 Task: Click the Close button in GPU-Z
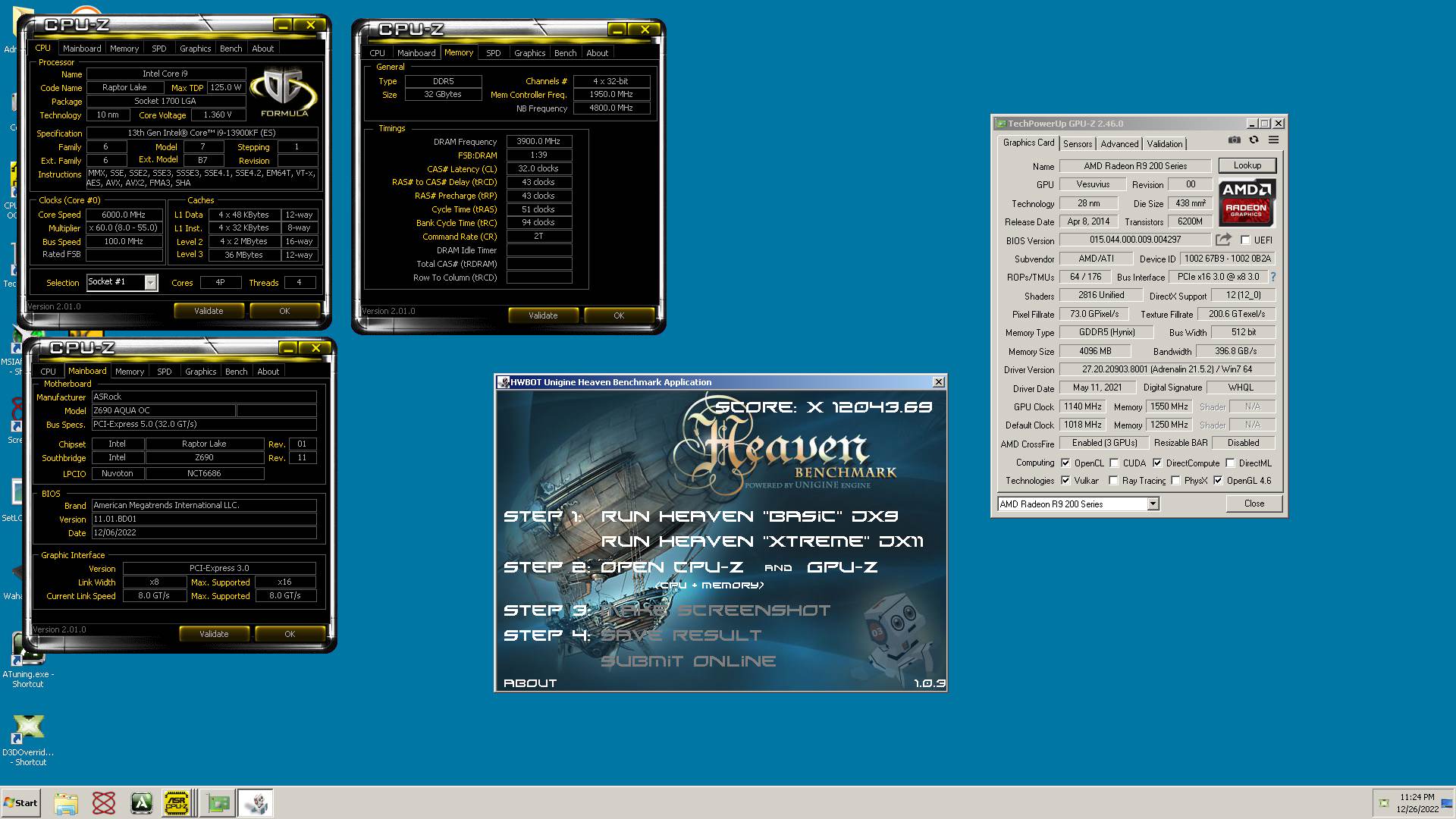(1254, 504)
